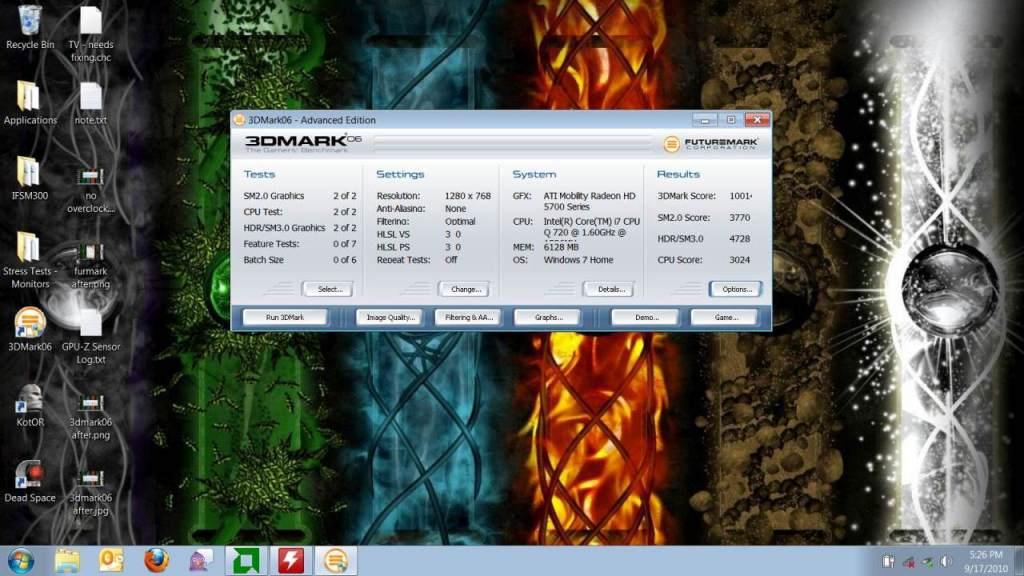
Task: Open the green AMD taskbar icon
Action: [x=246, y=561]
